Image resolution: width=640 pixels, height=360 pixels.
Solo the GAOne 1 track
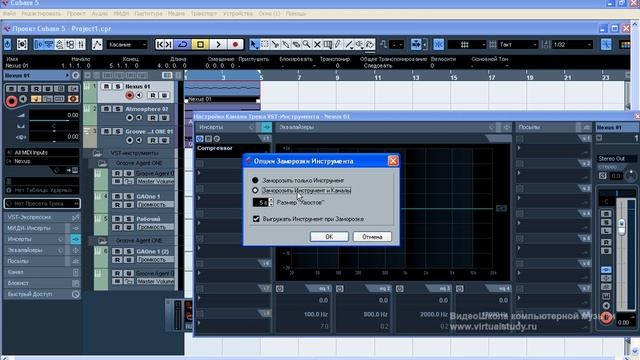pyautogui.click(x=128, y=196)
